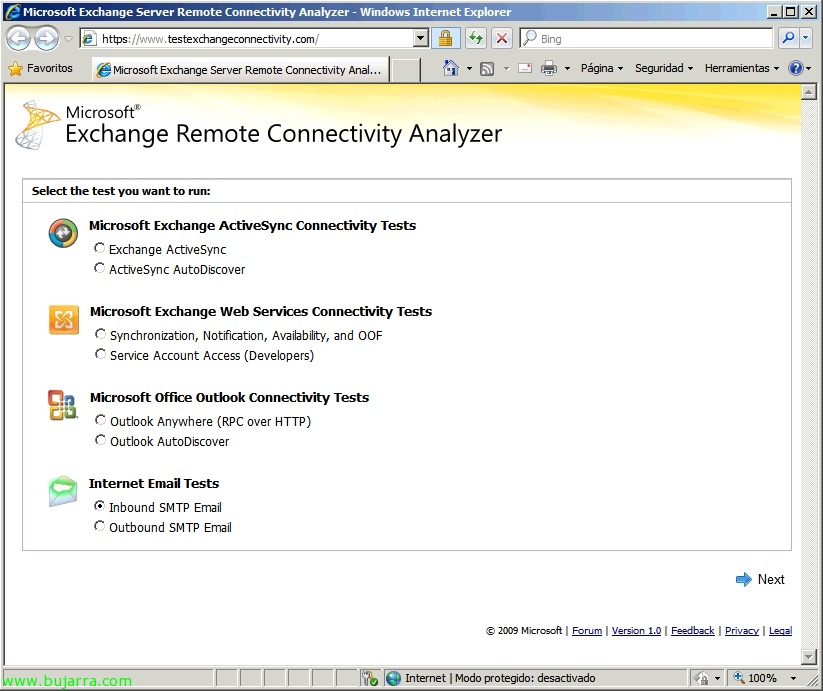Open the Version 1.0 link
The image size is (823, 691).
636,631
